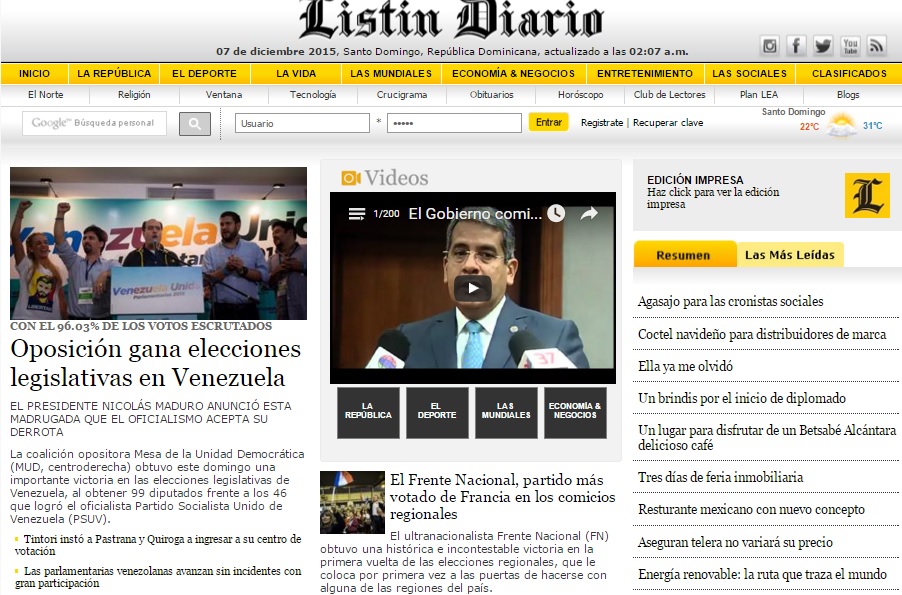The width and height of the screenshot is (902, 595).
Task: Focus the Google personal search field
Action: 94,123
